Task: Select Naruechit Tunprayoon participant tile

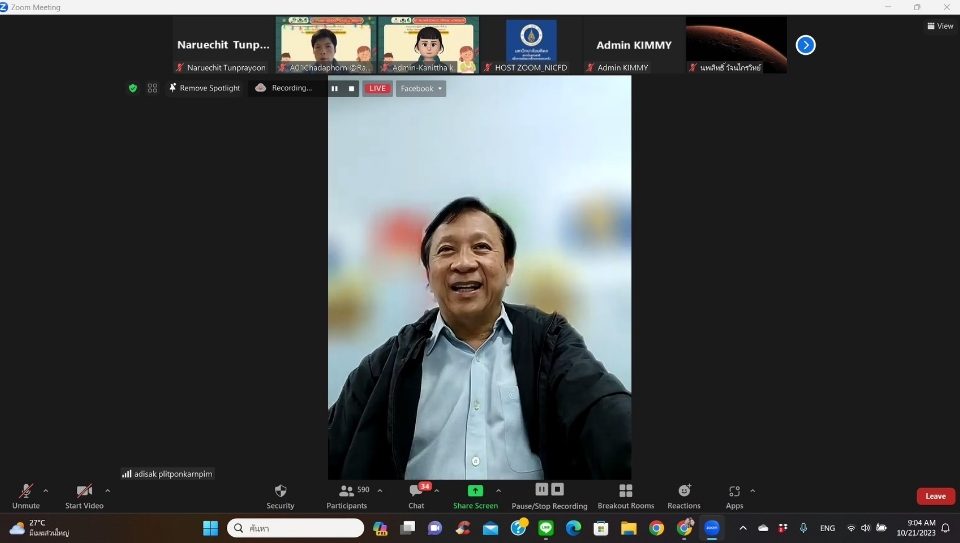Action: point(223,45)
